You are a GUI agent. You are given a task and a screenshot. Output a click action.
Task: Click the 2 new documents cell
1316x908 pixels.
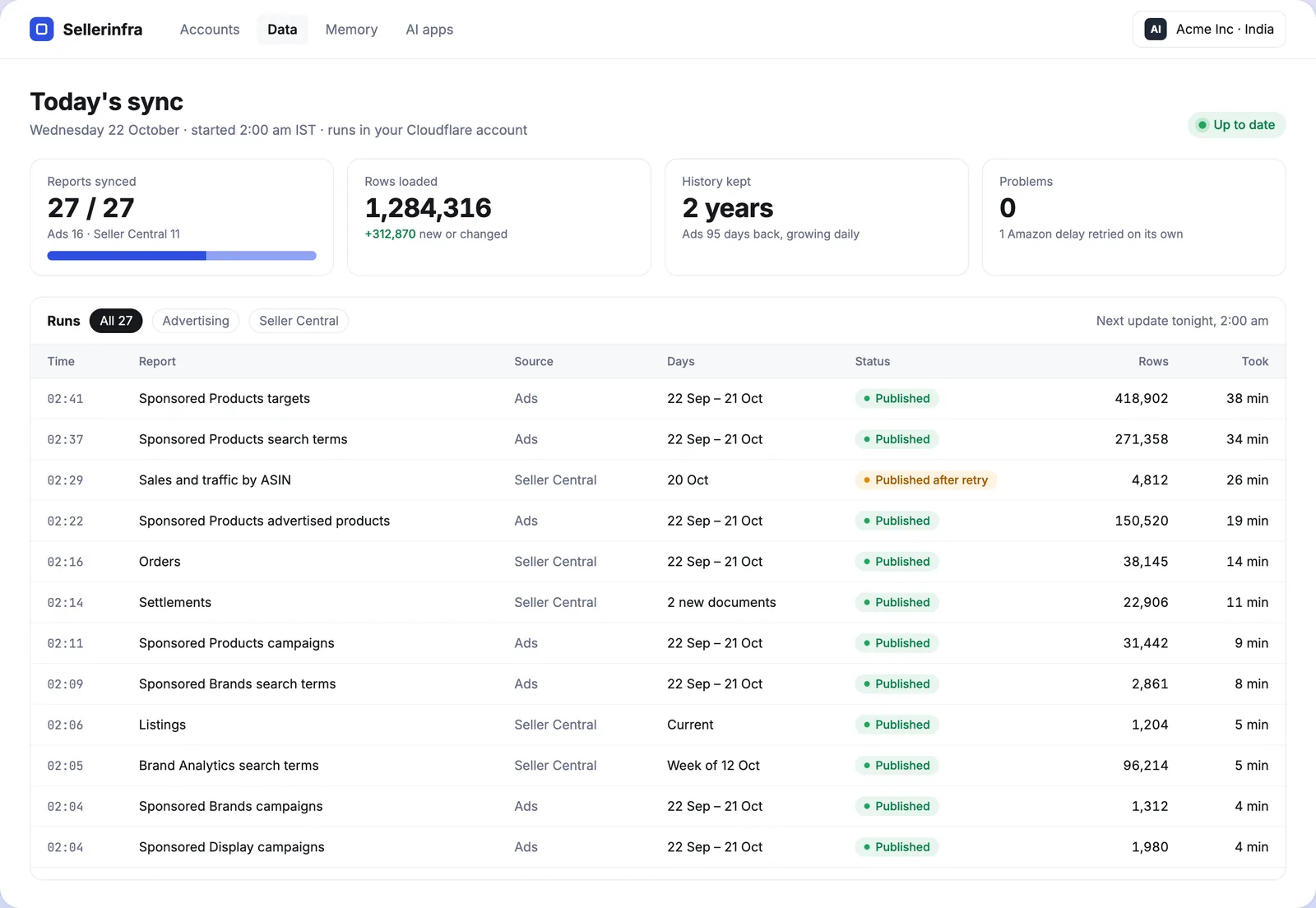(x=721, y=603)
